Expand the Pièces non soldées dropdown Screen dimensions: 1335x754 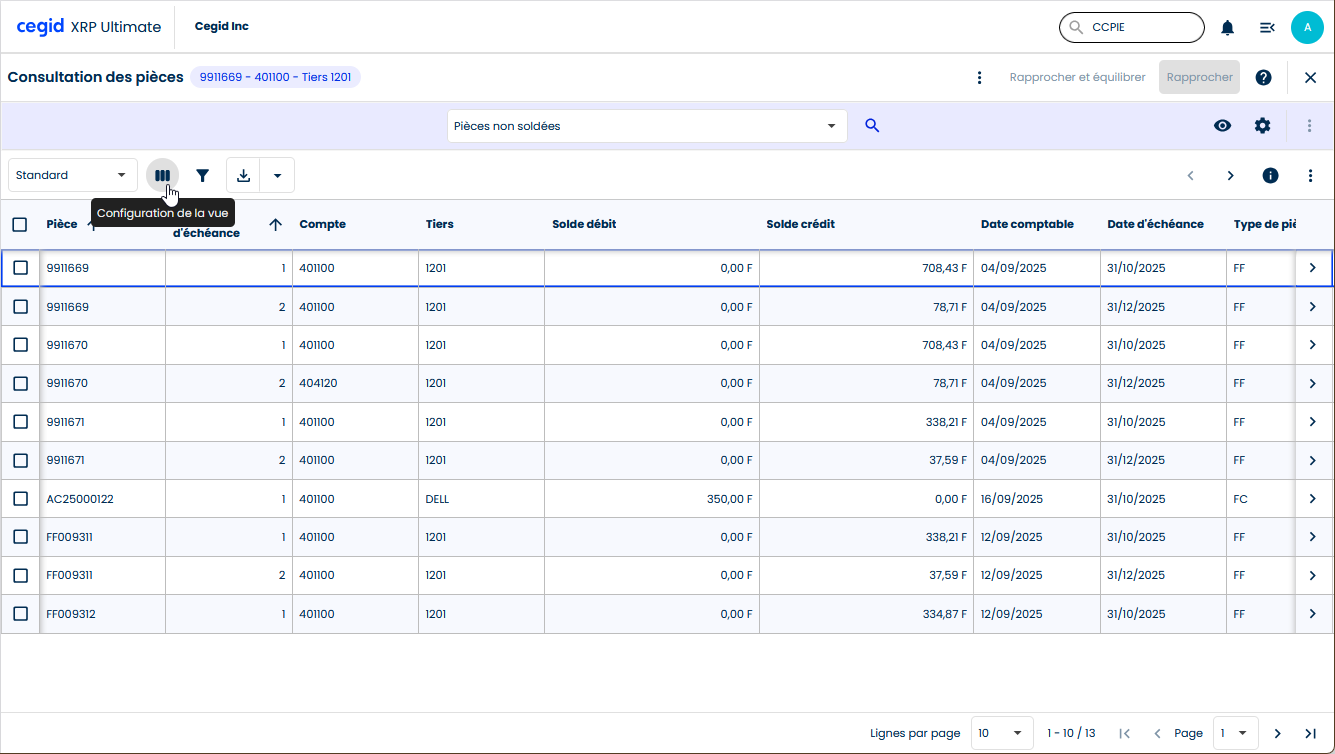point(646,126)
